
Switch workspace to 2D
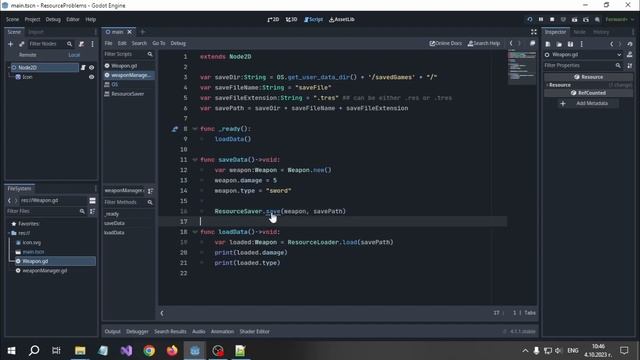(273, 19)
